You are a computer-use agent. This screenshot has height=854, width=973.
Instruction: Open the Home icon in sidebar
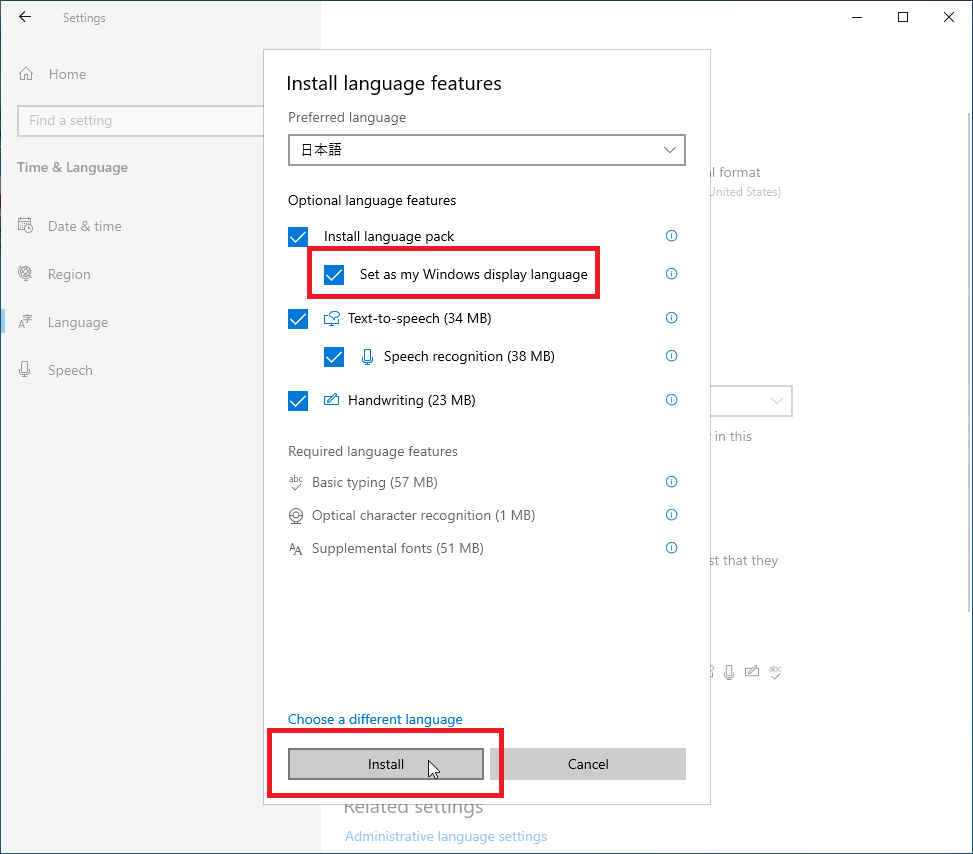[x=26, y=74]
